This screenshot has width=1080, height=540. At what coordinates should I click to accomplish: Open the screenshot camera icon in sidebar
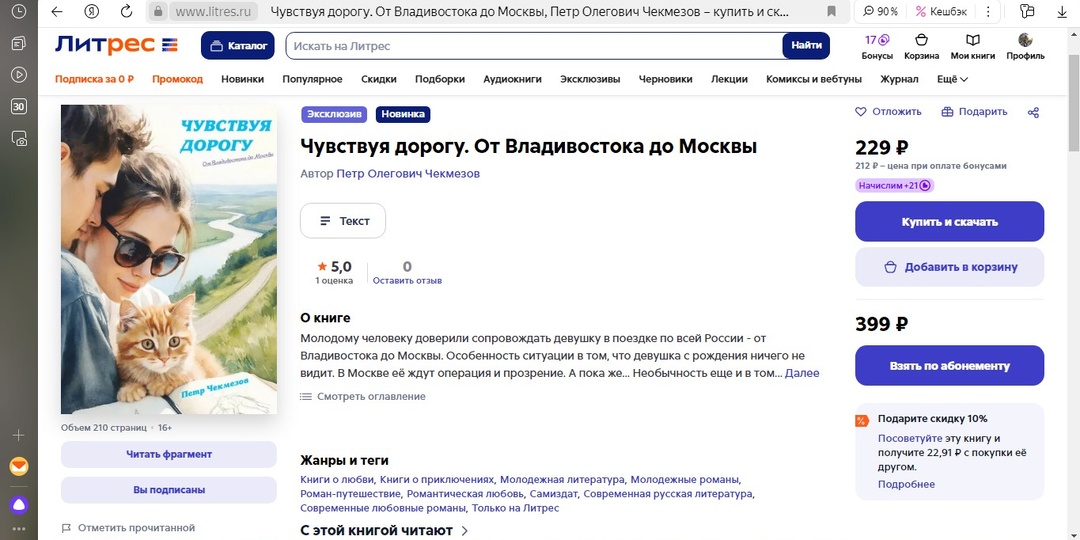click(x=19, y=138)
